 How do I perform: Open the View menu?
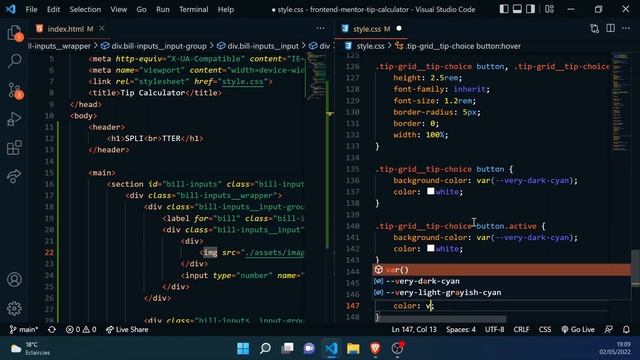[118, 9]
